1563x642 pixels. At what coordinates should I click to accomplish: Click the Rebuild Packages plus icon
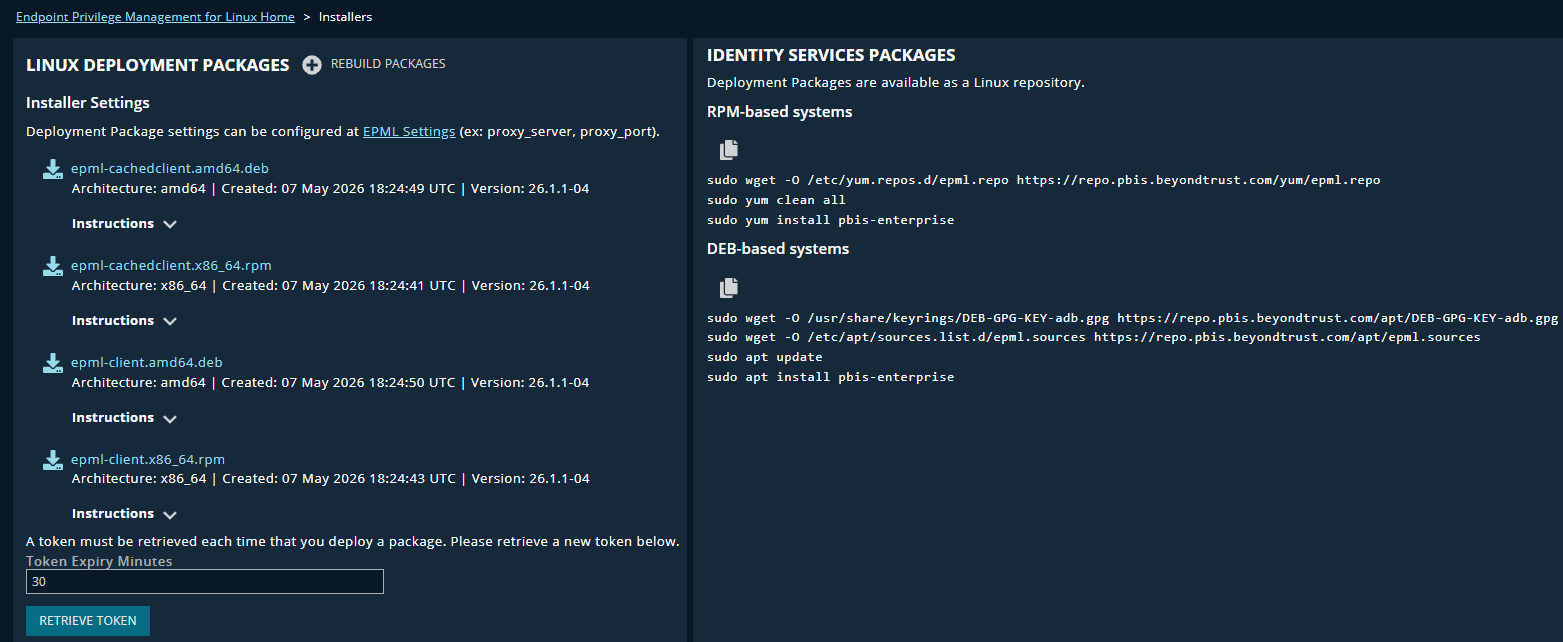(x=312, y=65)
